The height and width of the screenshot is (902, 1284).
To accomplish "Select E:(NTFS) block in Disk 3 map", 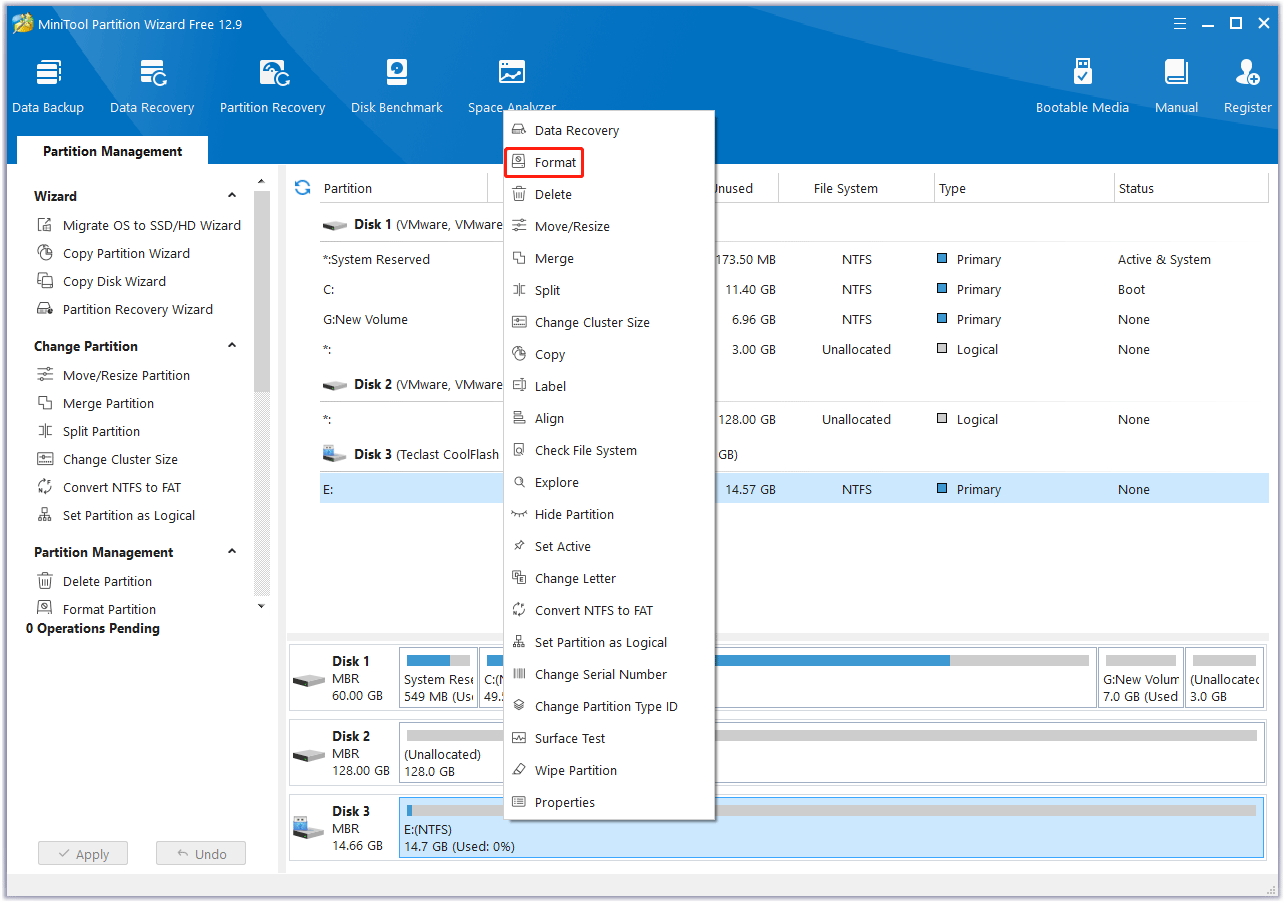I will [x=832, y=827].
